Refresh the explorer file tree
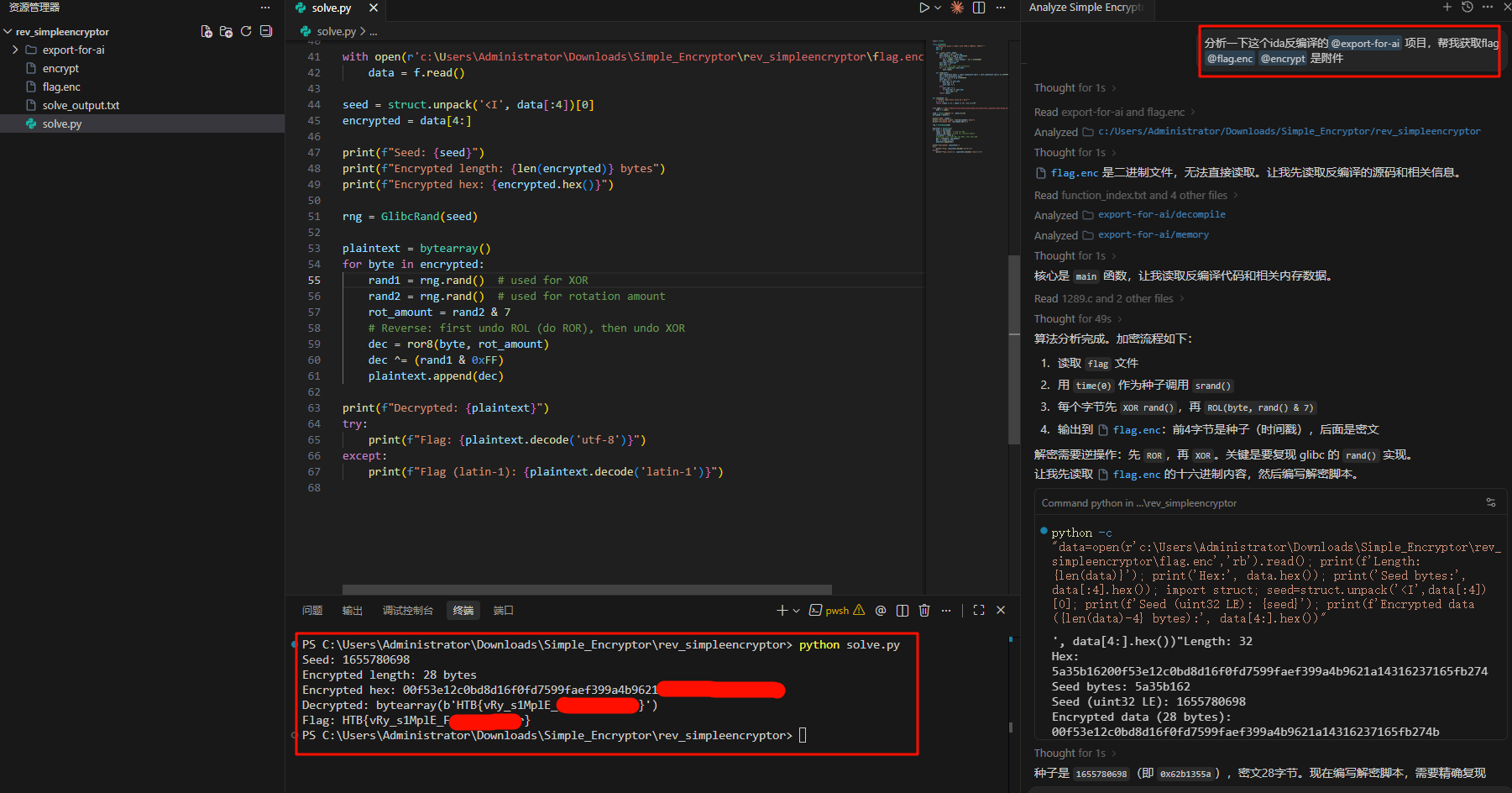The width and height of the screenshot is (1512, 793). 246,31
